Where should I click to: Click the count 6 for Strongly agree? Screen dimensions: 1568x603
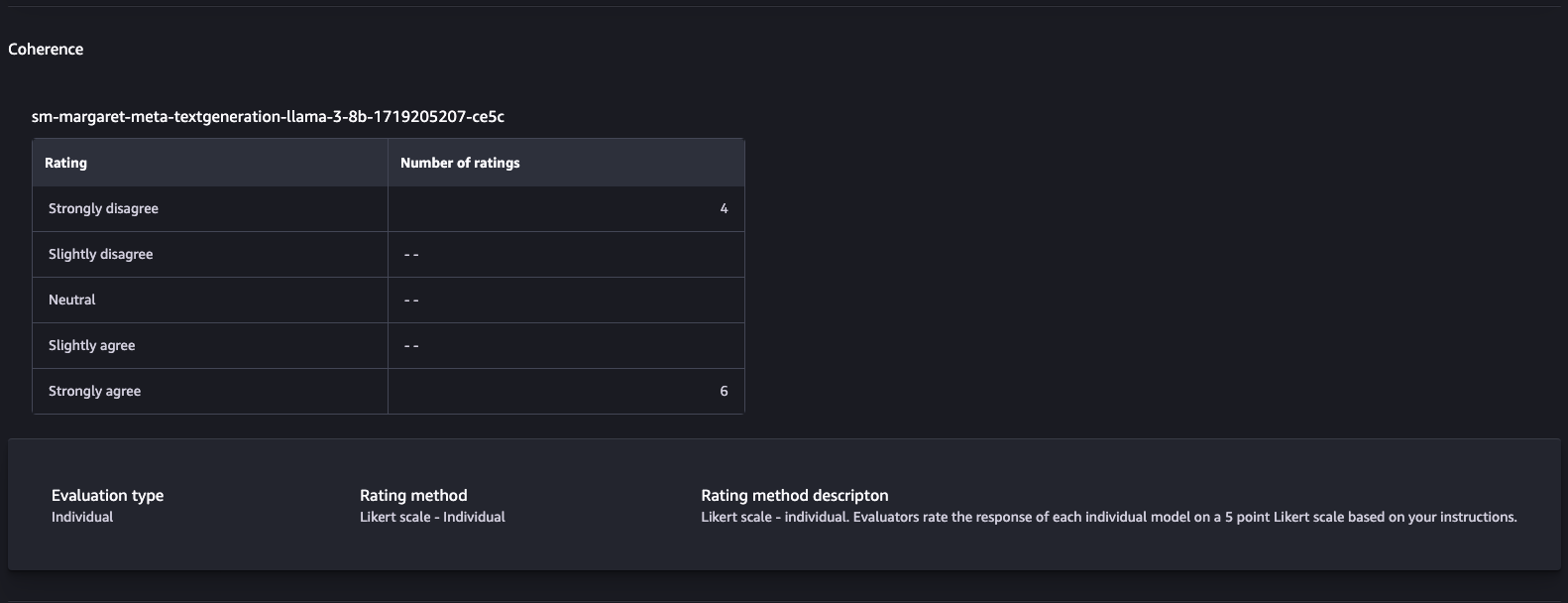click(724, 391)
